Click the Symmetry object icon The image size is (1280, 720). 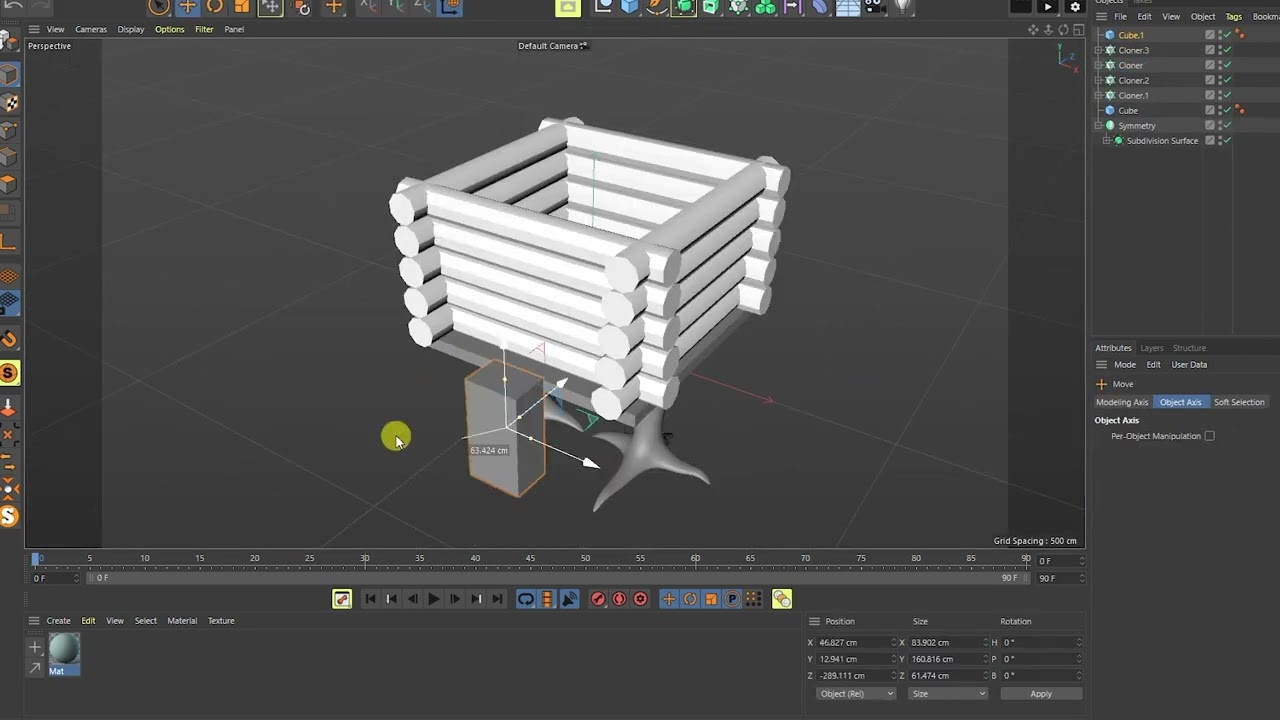1110,125
